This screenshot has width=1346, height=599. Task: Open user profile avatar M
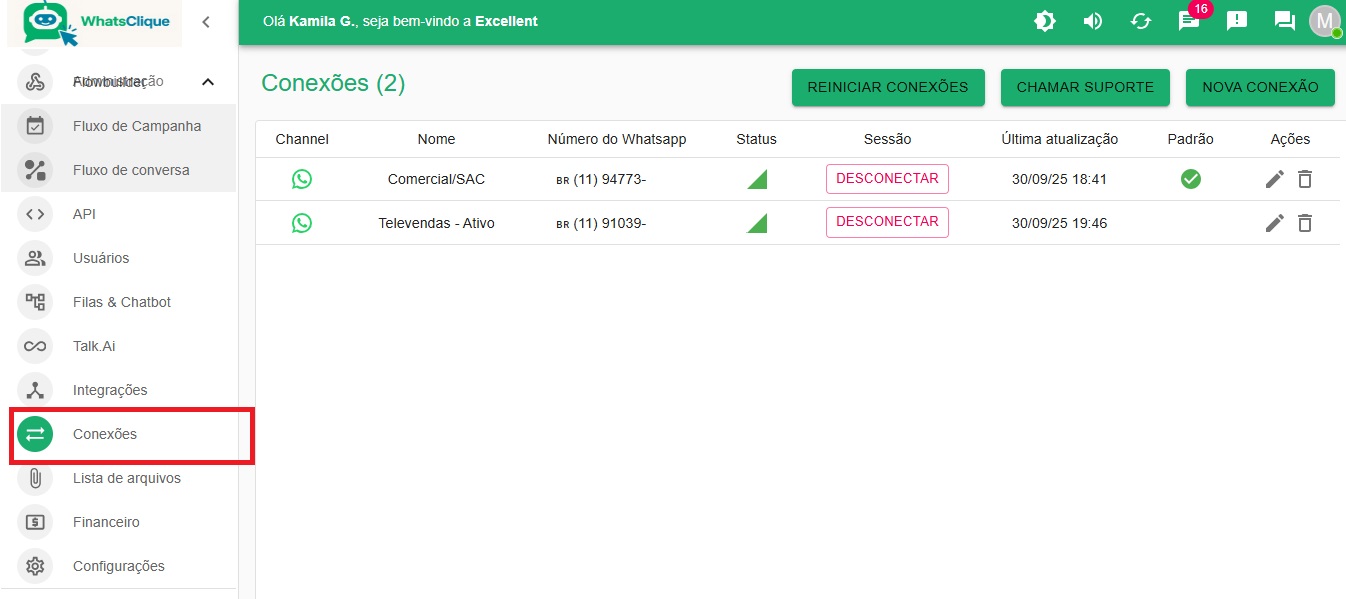1325,21
